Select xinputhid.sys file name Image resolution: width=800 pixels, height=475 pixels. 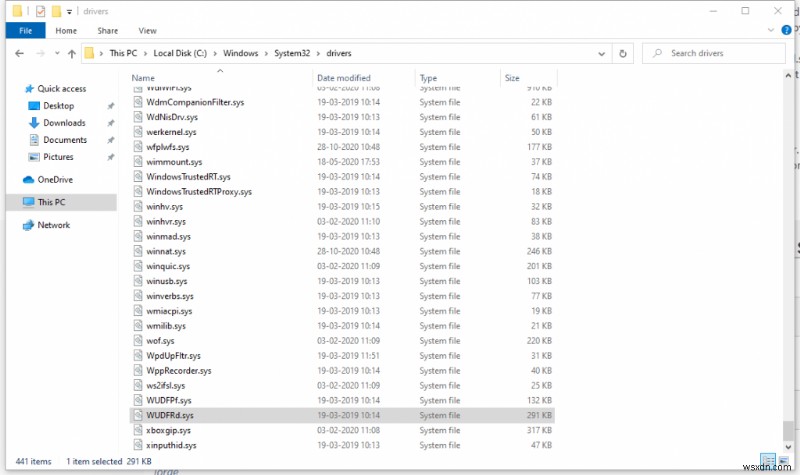[x=171, y=445]
